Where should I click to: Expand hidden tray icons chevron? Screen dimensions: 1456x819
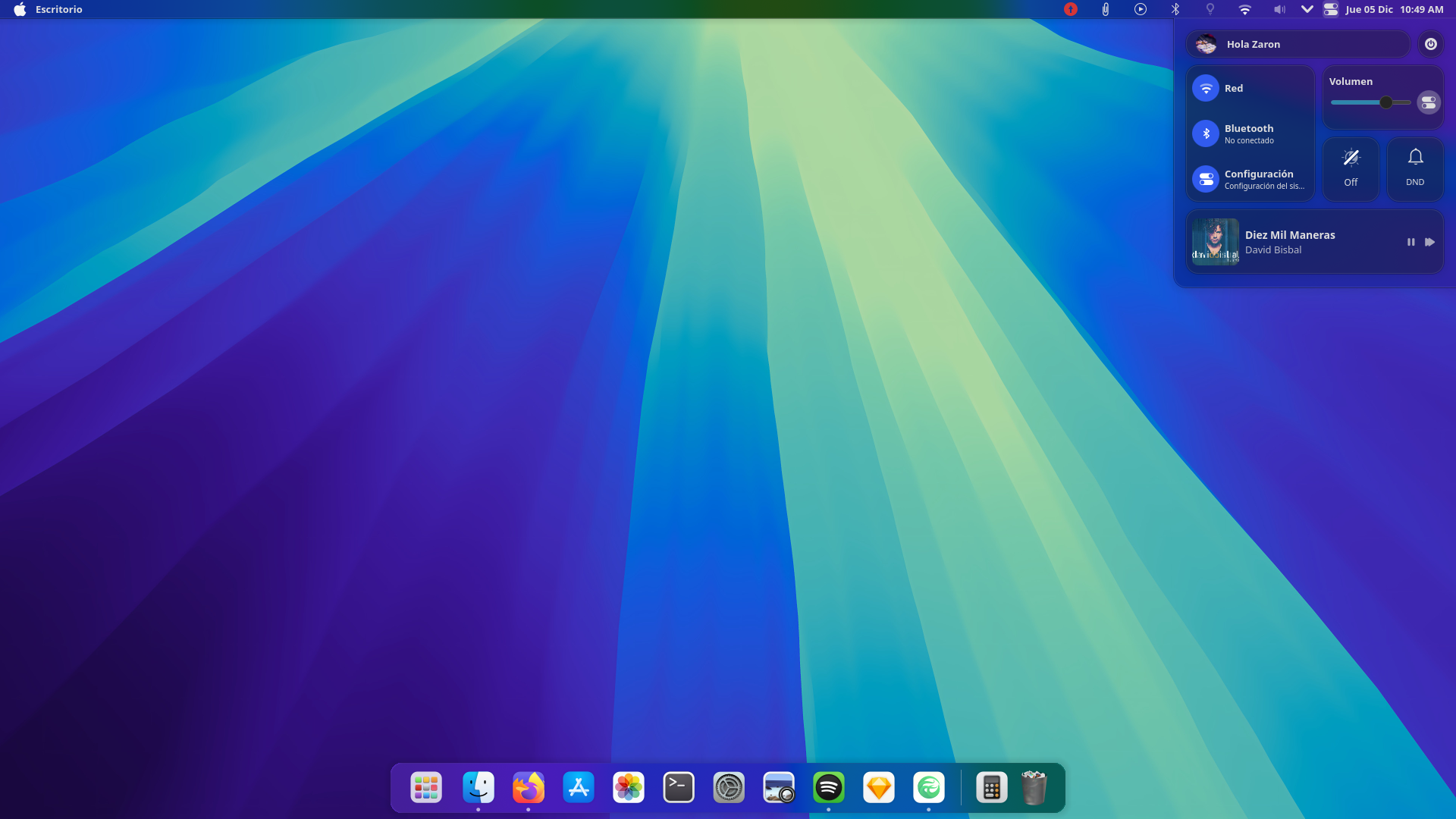[1307, 9]
